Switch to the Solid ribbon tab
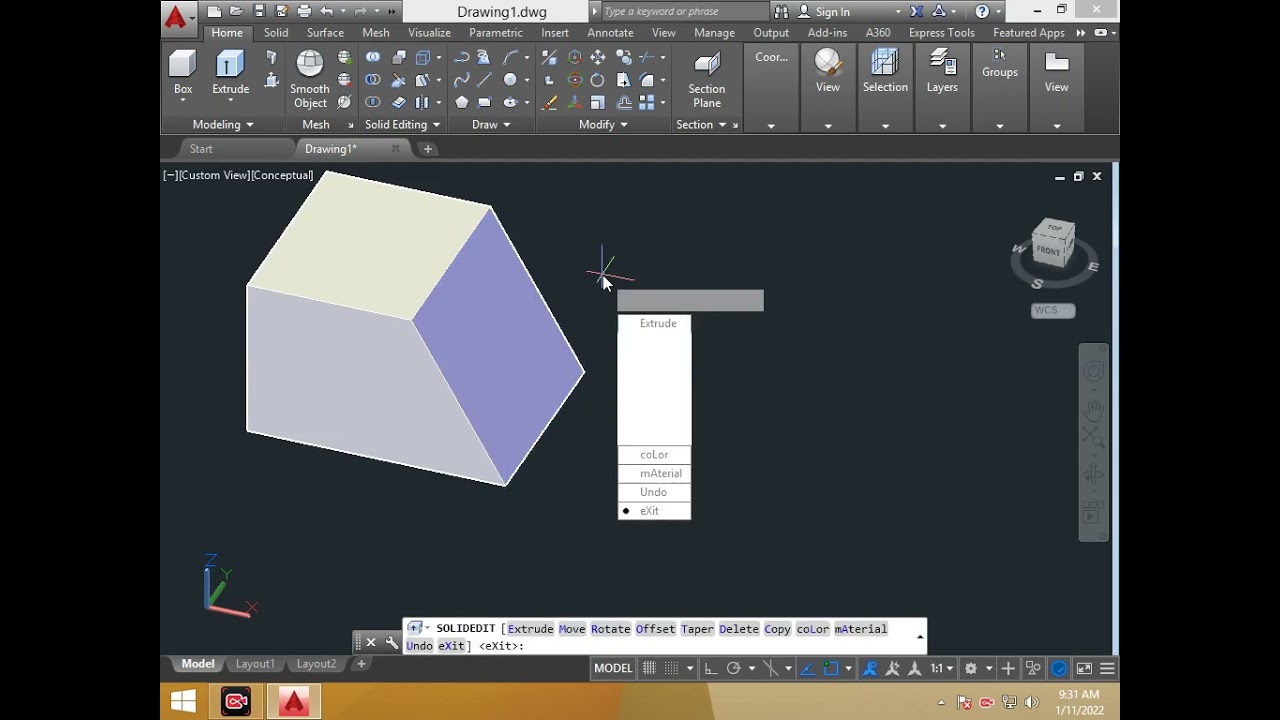The width and height of the screenshot is (1280, 720). (x=276, y=33)
